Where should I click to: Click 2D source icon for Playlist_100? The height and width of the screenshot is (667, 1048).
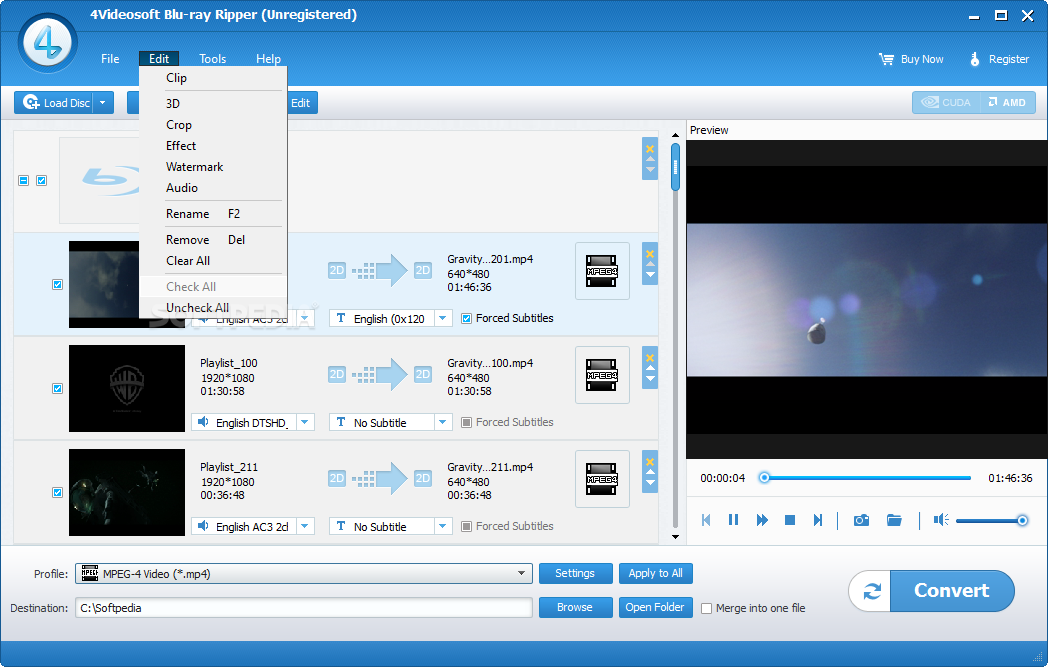coord(337,374)
